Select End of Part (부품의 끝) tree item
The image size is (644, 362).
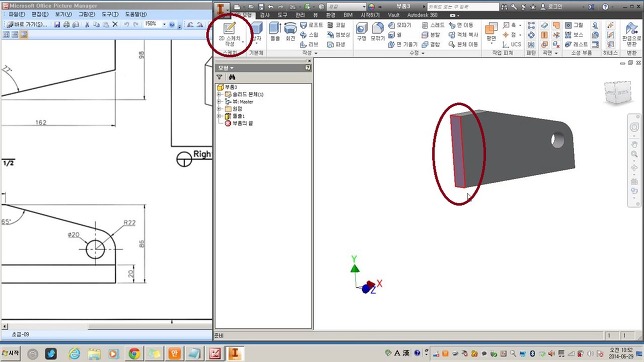pyautogui.click(x=239, y=123)
